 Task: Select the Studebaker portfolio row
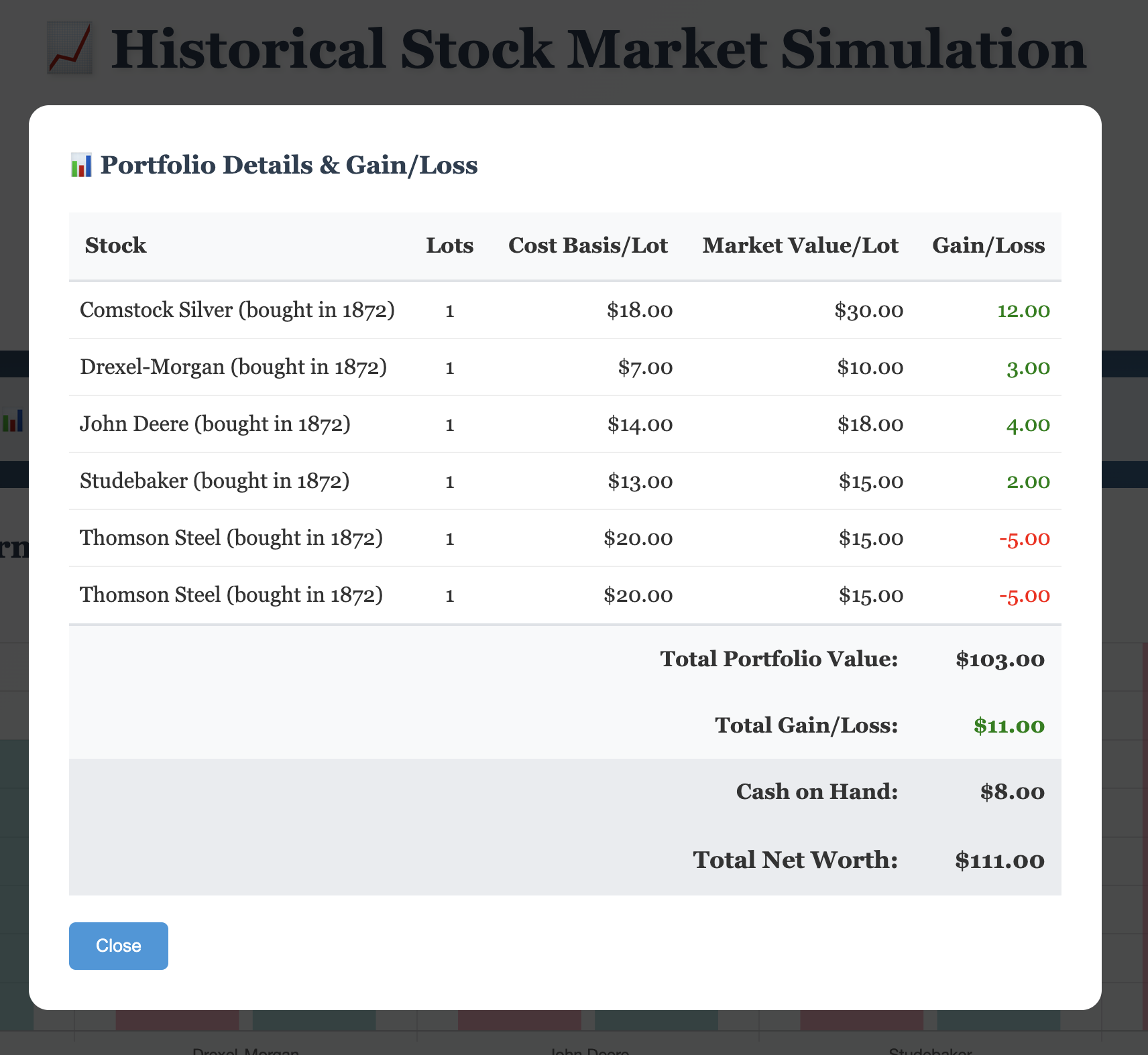[215, 481]
